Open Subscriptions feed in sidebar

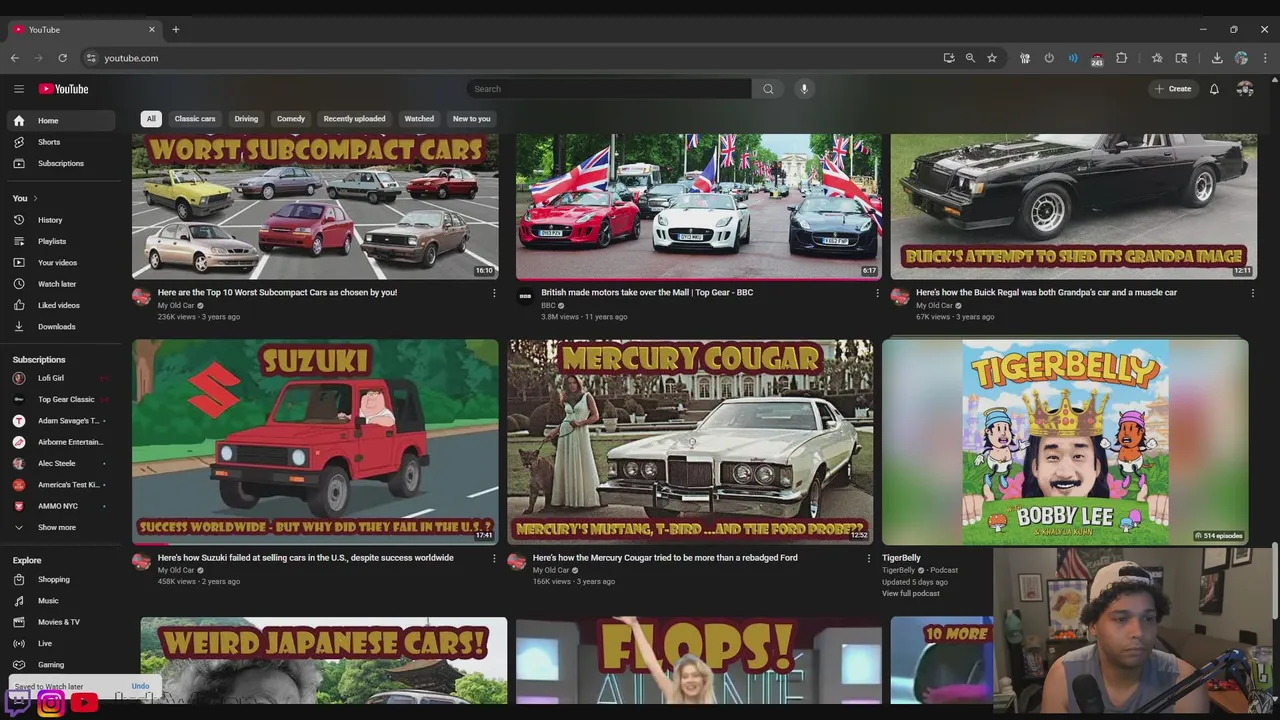[x=62, y=163]
